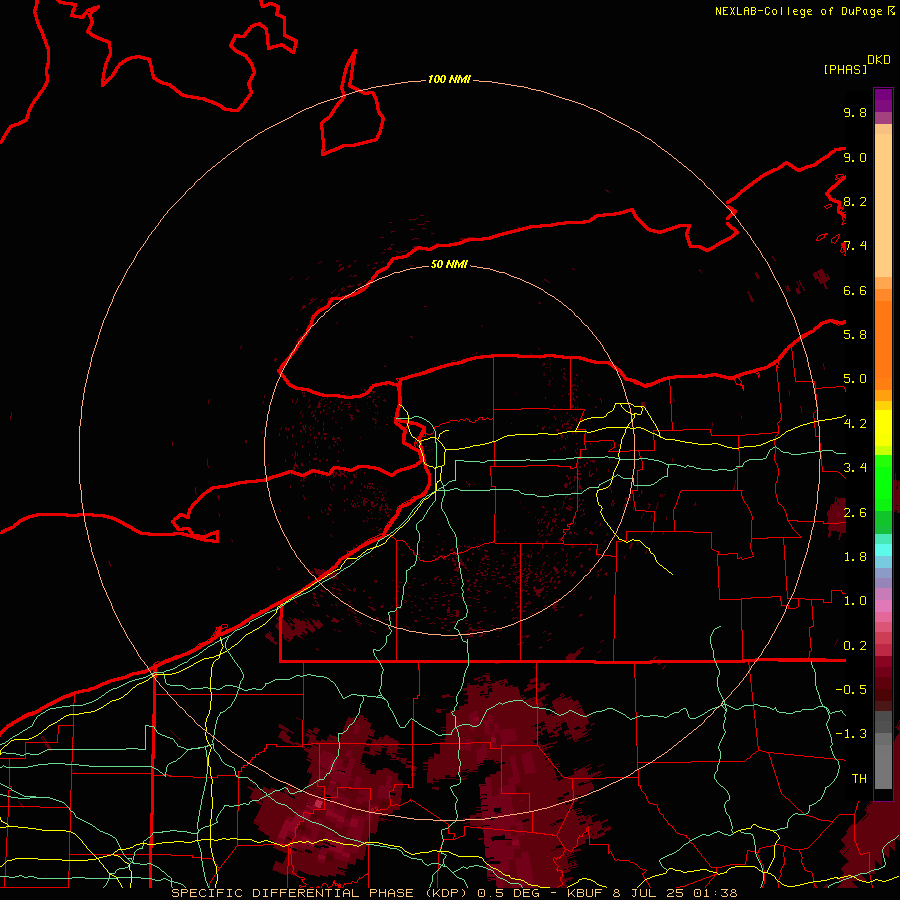Select the 7.4 scale value
900x900 pixels.
point(855,246)
